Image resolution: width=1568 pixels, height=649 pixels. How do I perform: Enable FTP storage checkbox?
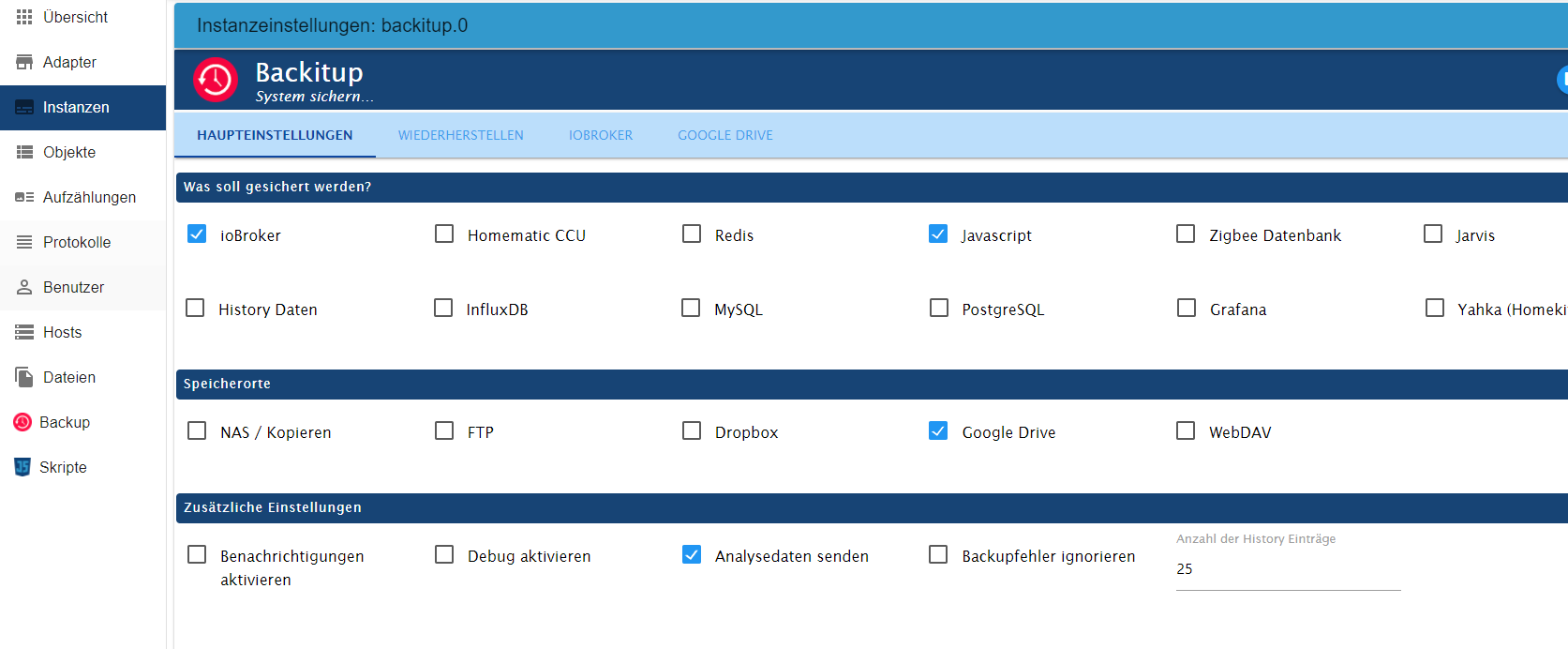click(444, 430)
